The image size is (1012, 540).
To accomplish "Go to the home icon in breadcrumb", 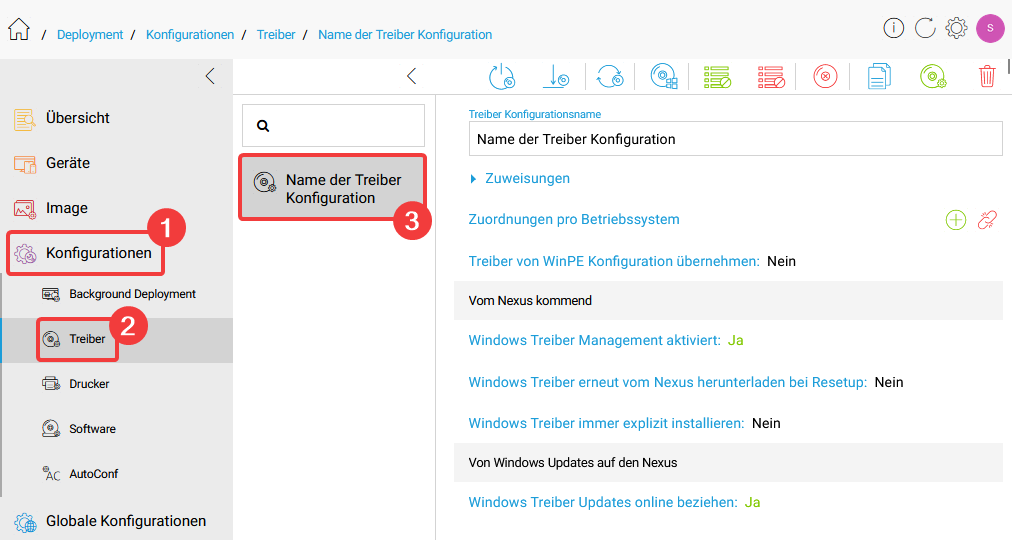I will point(19,29).
